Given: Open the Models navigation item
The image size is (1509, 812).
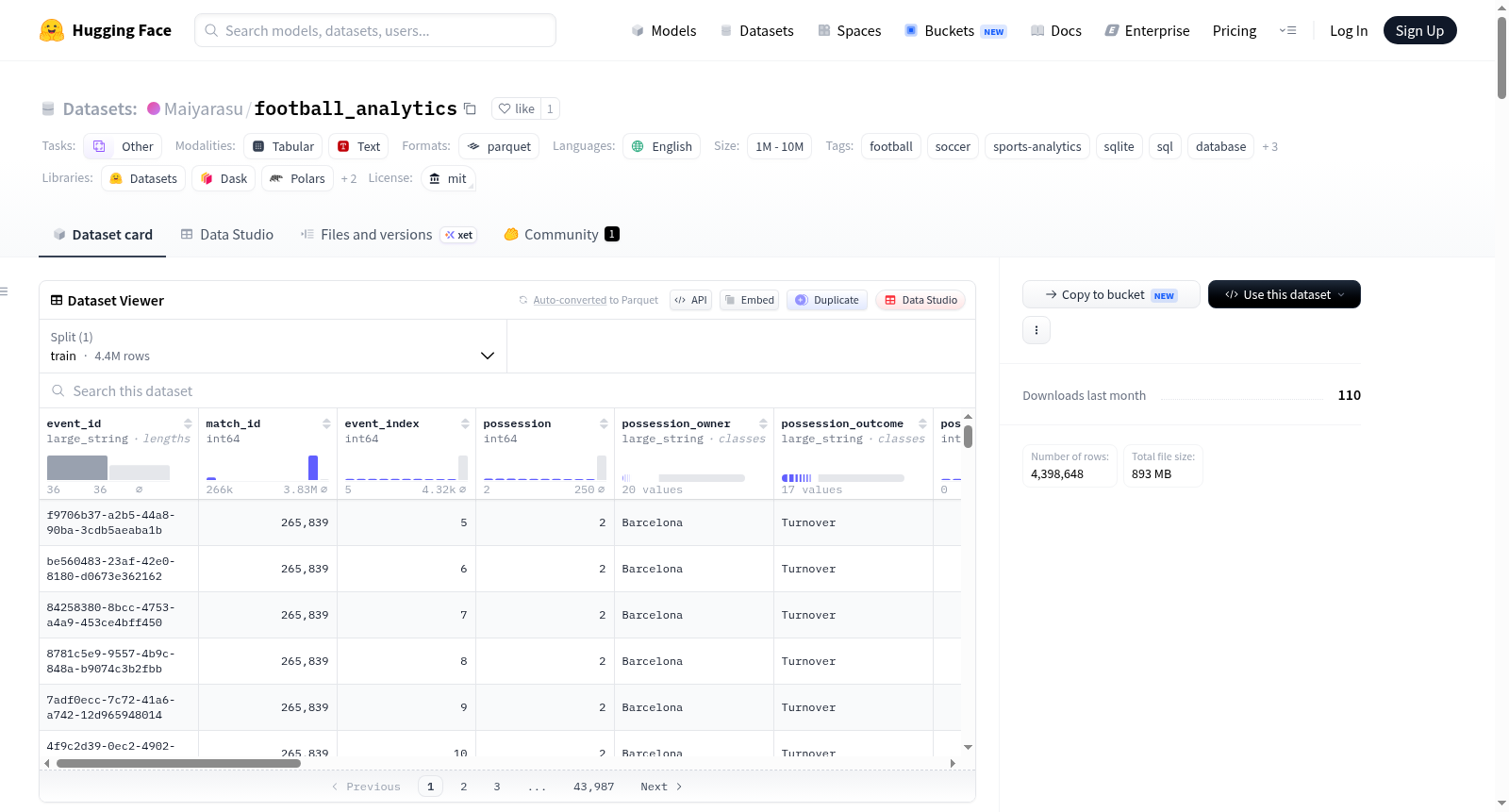Looking at the screenshot, I should pyautogui.click(x=663, y=30).
